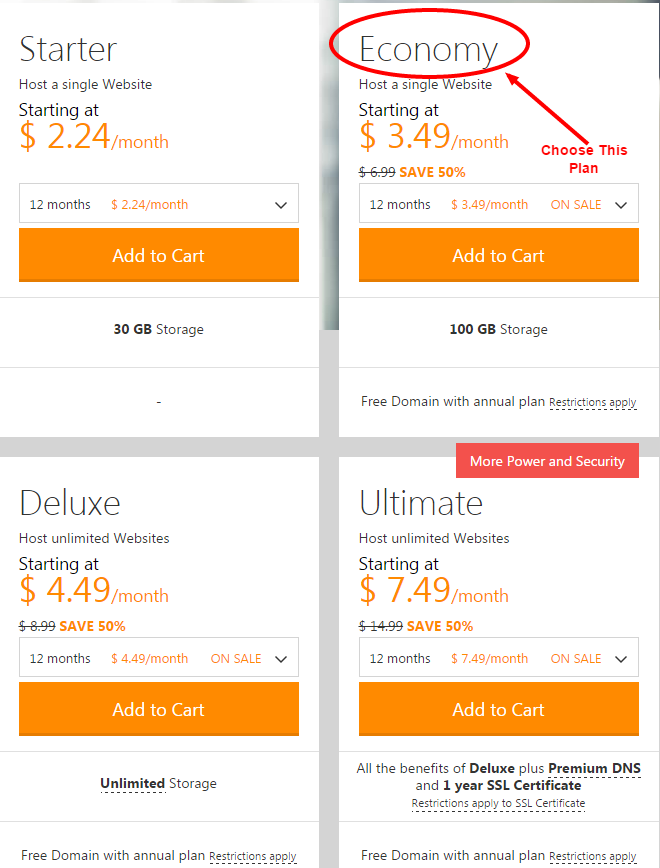Expand the Ultimate plan duration dropdown
This screenshot has width=660, height=868.
coord(498,657)
